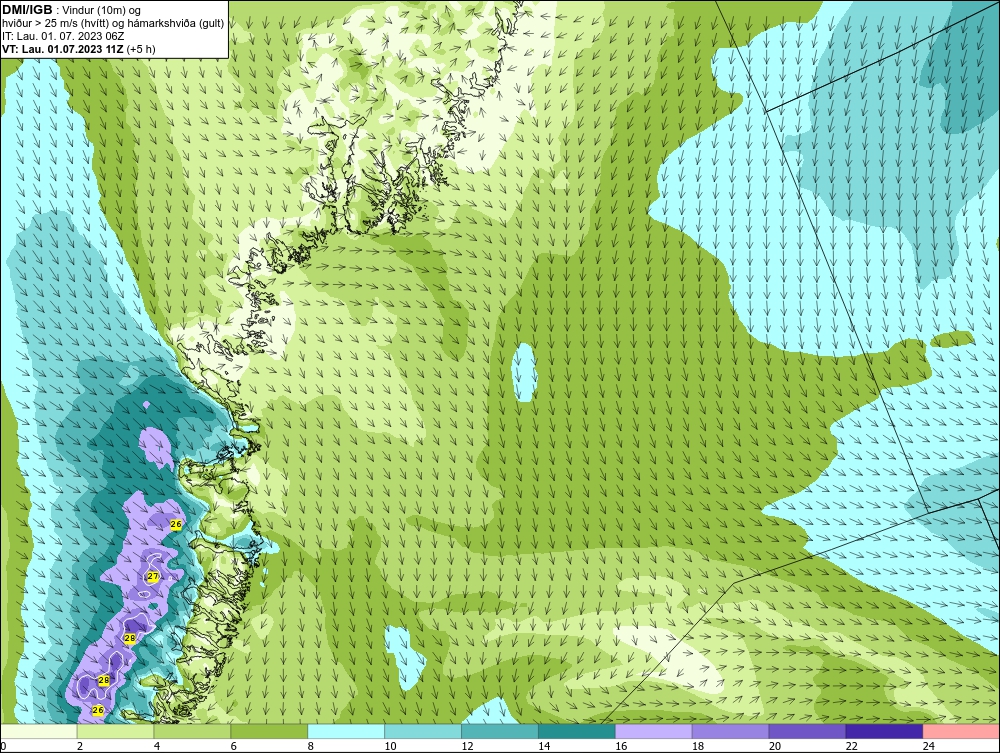Choose the 22–24 m/s dark indigo legend swatch
The height and width of the screenshot is (753, 1000).
[884, 731]
